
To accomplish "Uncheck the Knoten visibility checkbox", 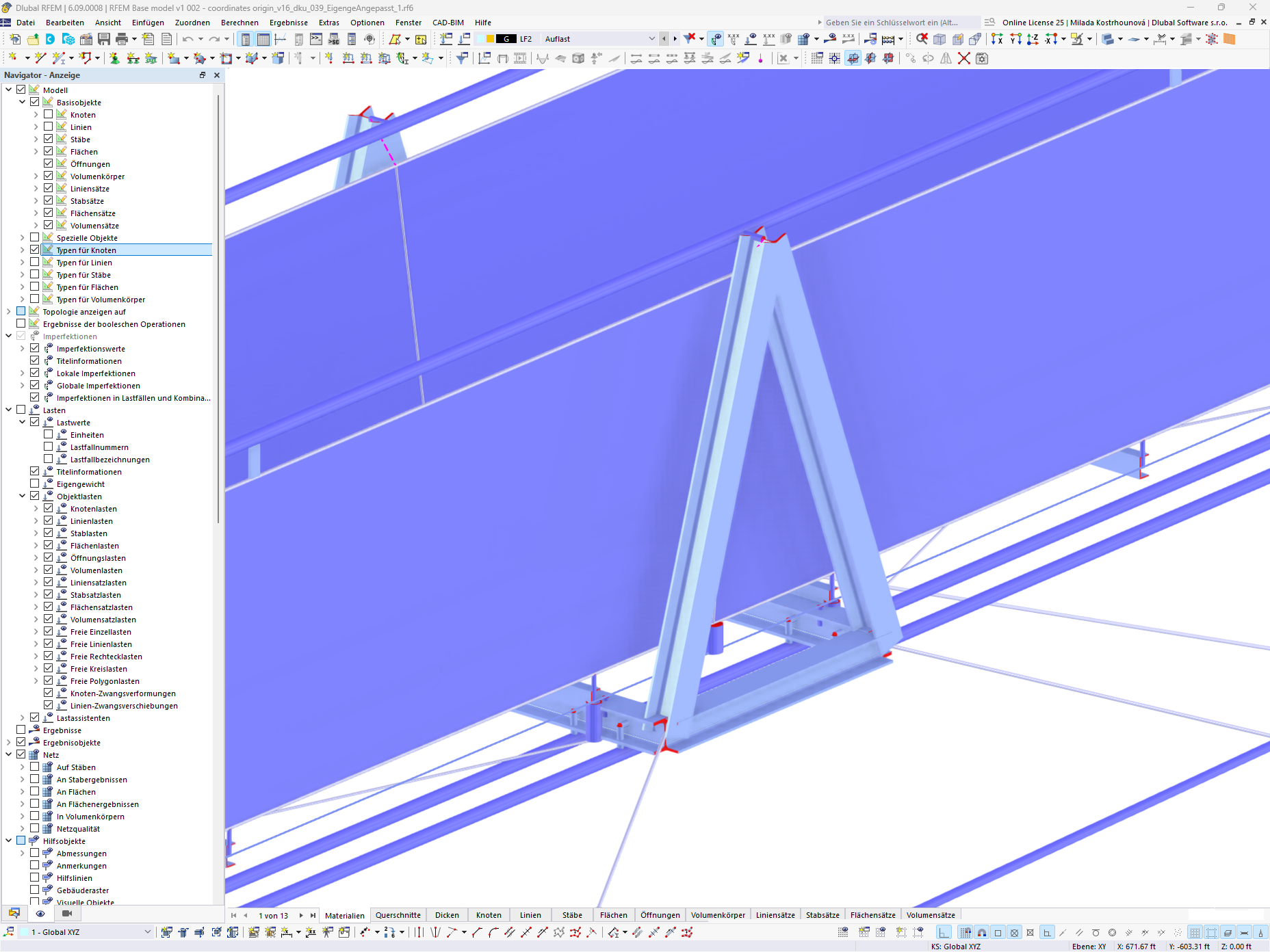I will [x=49, y=114].
